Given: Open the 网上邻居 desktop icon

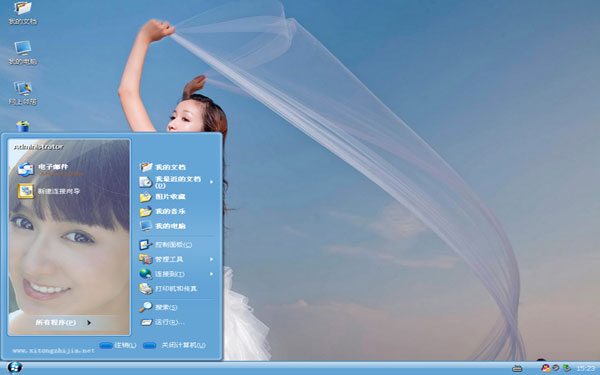Looking at the screenshot, I should (x=23, y=93).
